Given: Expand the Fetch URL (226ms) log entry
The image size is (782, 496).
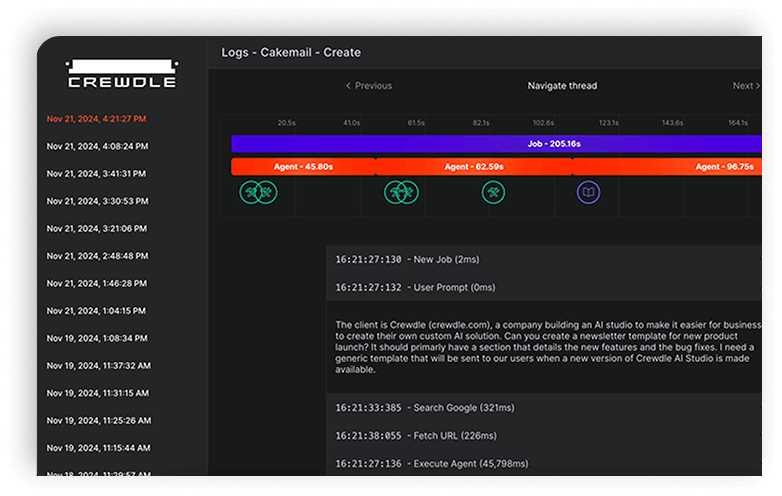Looking at the screenshot, I should (x=415, y=436).
